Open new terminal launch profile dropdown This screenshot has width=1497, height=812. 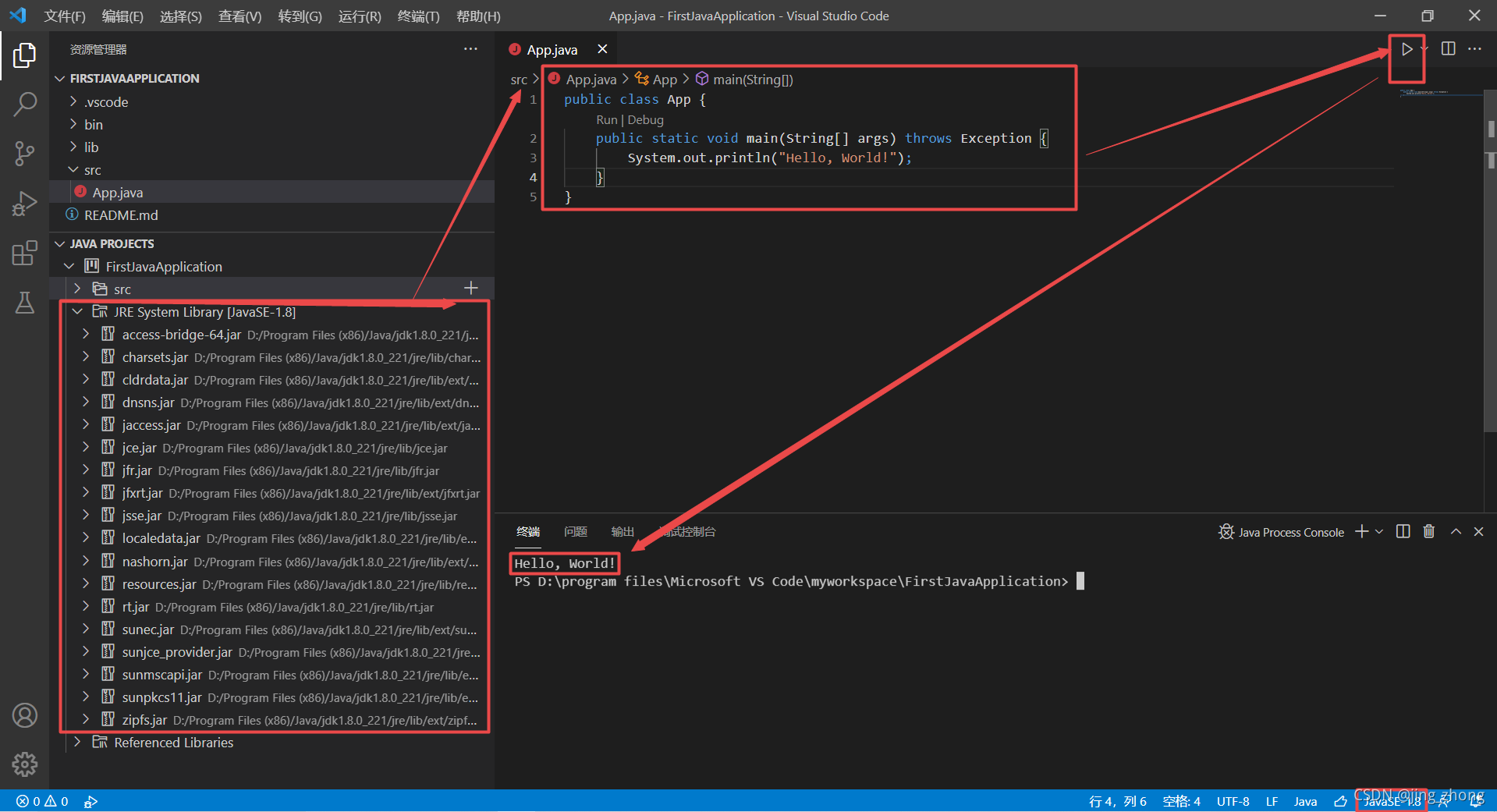1379,531
